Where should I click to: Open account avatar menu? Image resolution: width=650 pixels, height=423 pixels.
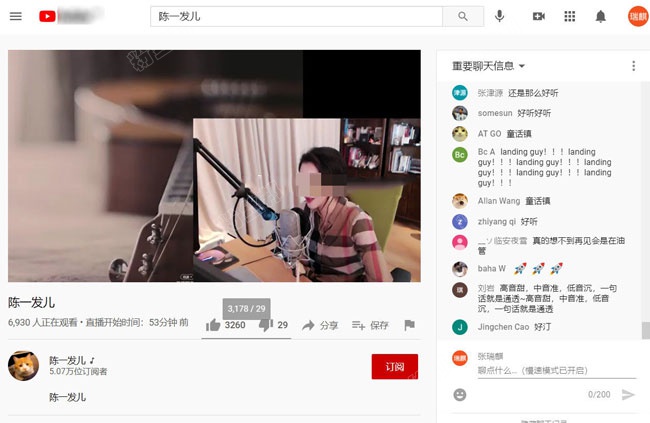click(x=638, y=17)
